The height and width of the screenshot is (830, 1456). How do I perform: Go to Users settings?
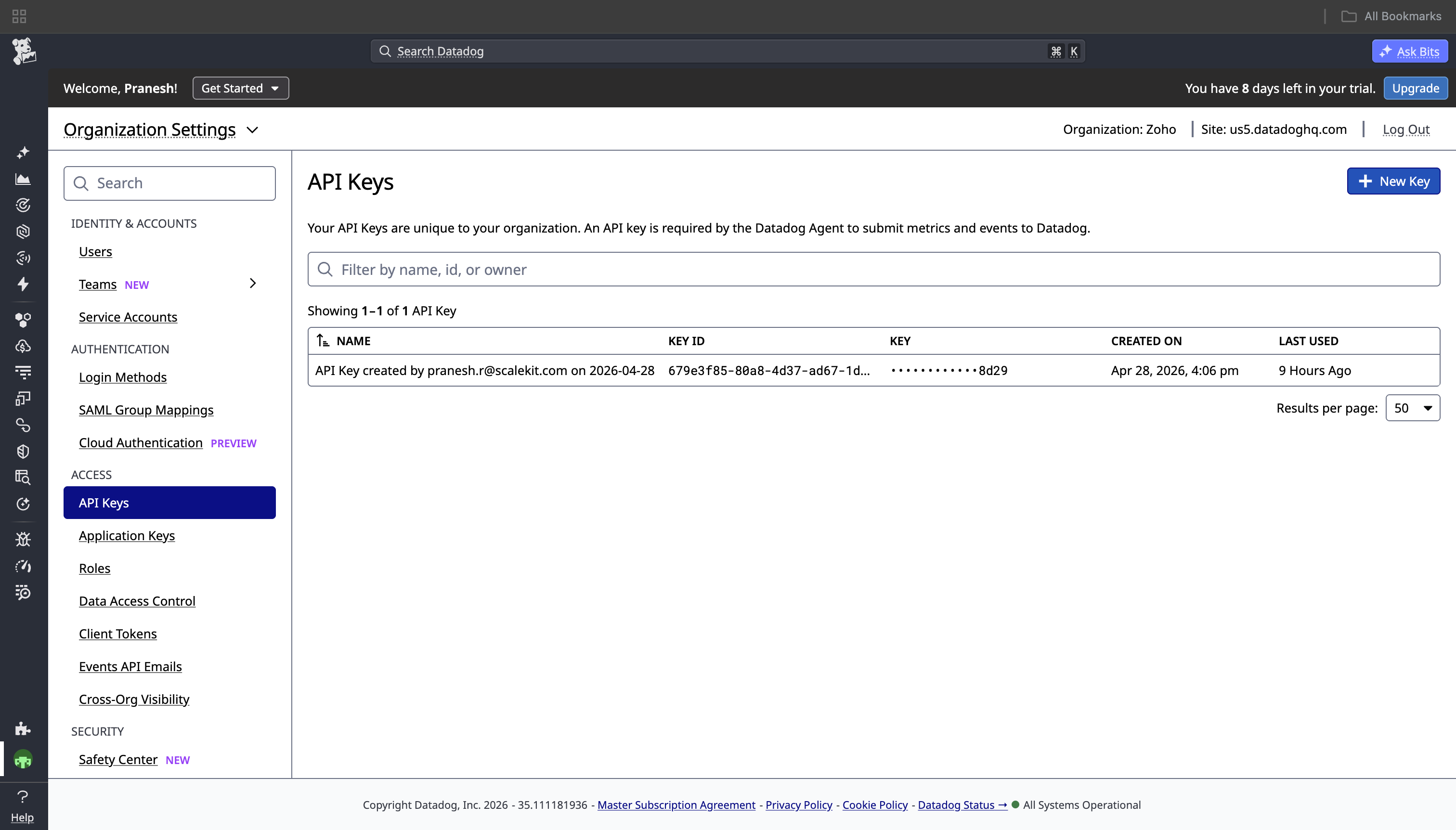(x=95, y=251)
